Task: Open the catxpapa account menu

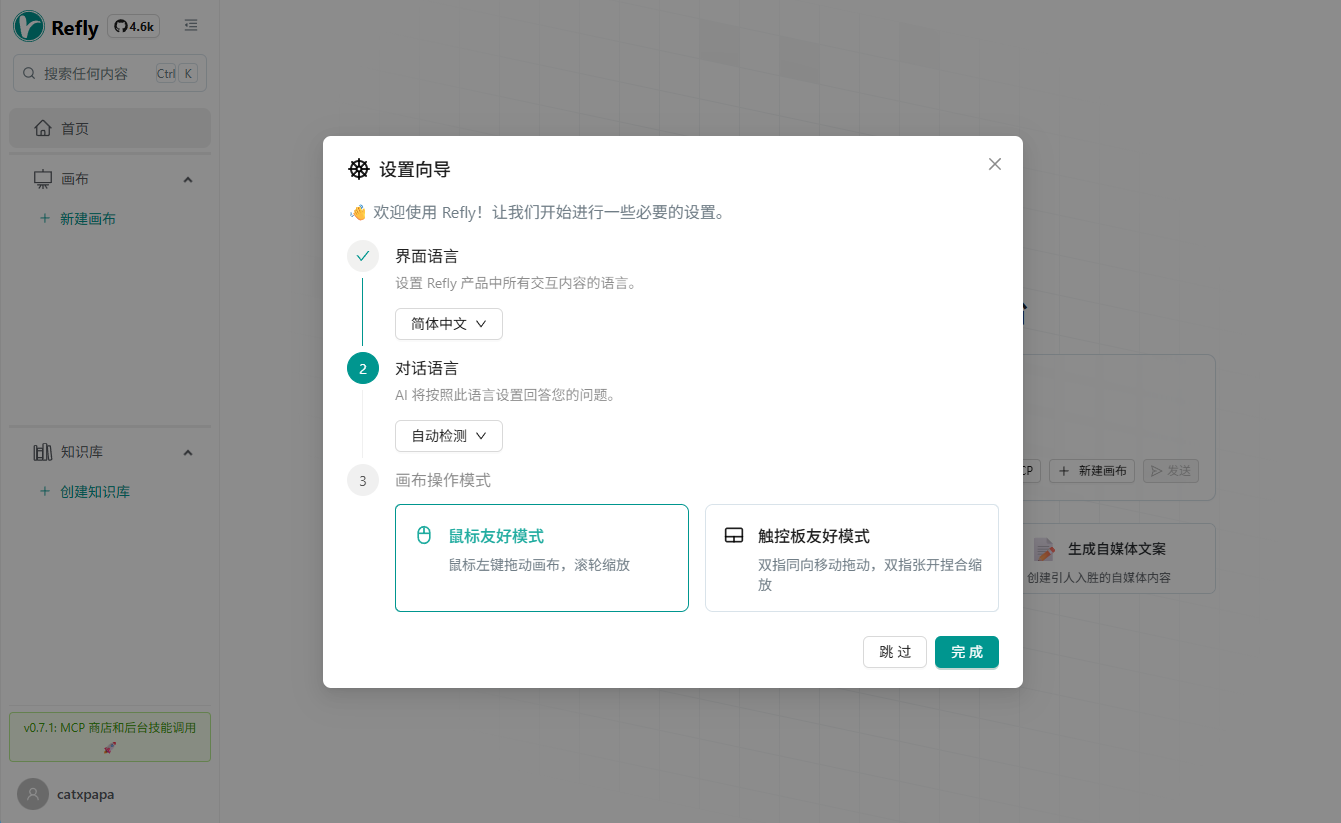Action: (66, 794)
